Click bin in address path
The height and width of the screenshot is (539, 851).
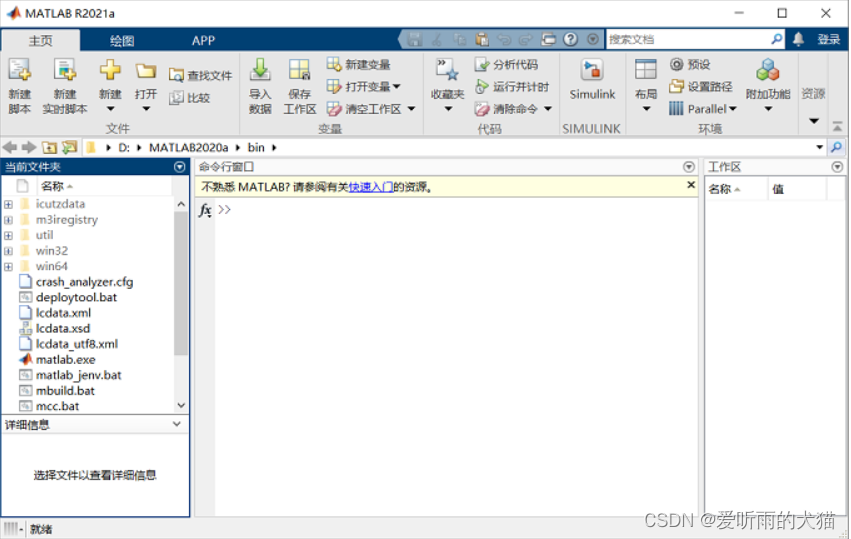coord(256,148)
